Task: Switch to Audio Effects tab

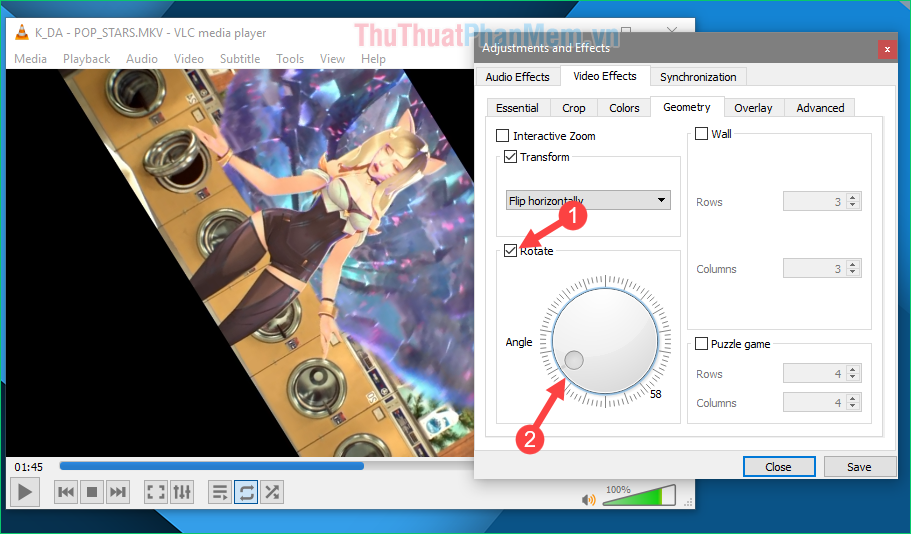Action: (x=517, y=77)
